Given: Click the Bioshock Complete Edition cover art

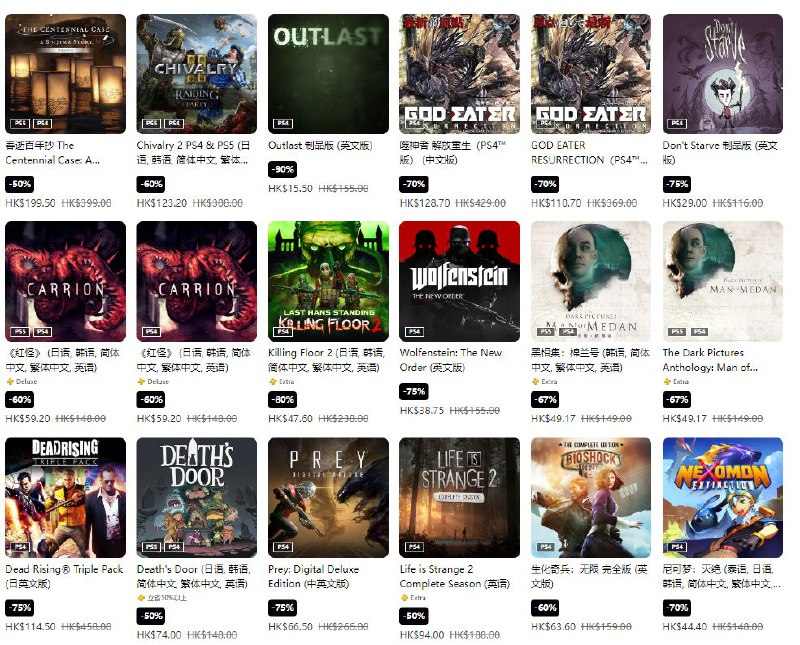Looking at the screenshot, I should 591,498.
